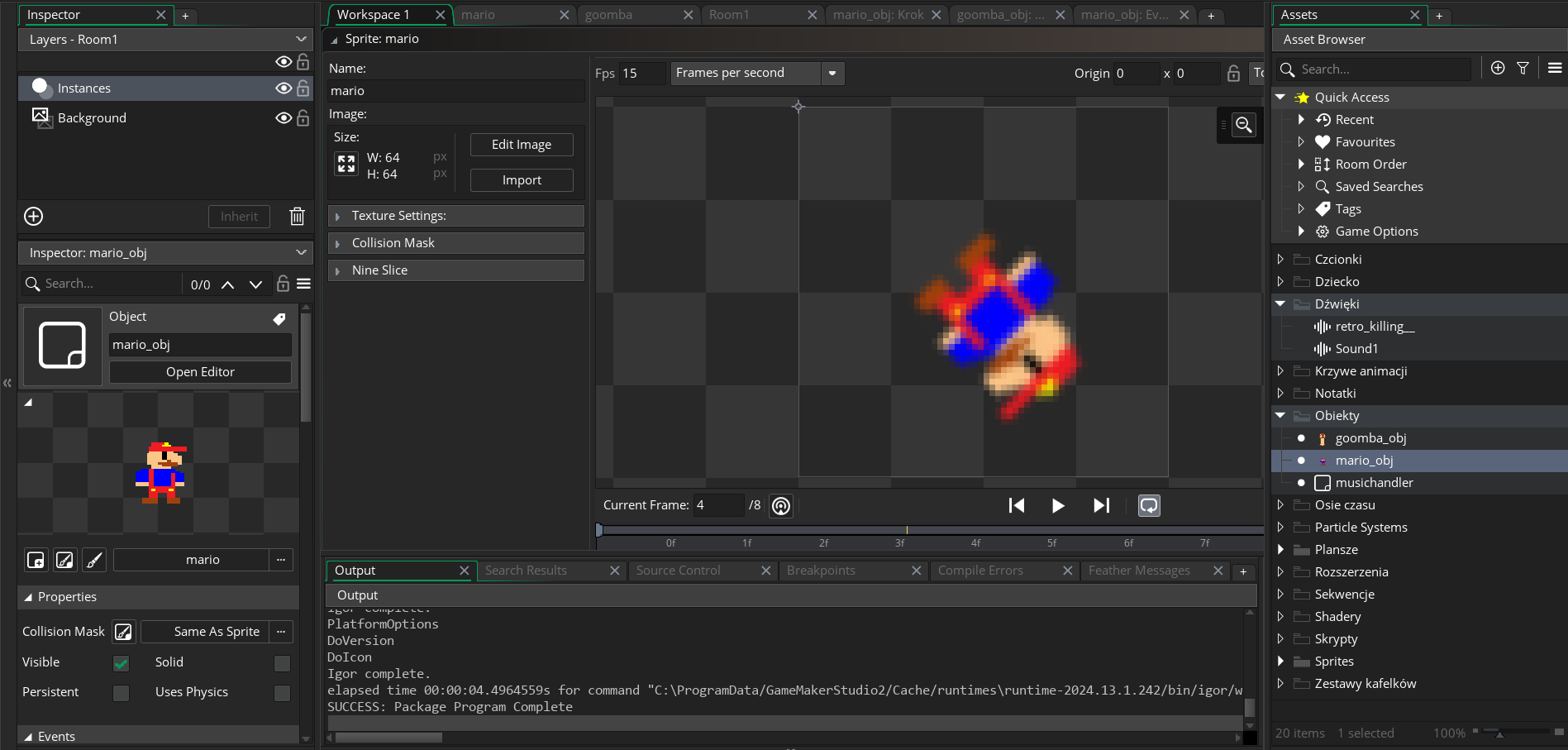Play the mario sprite animation
This screenshot has width=1568, height=750.
[1058, 505]
